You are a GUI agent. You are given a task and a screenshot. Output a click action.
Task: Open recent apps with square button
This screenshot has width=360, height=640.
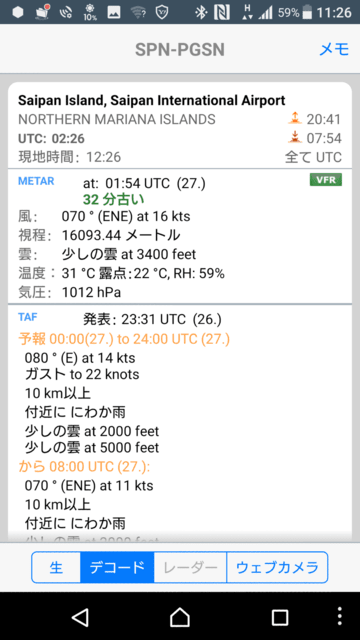pos(280,617)
